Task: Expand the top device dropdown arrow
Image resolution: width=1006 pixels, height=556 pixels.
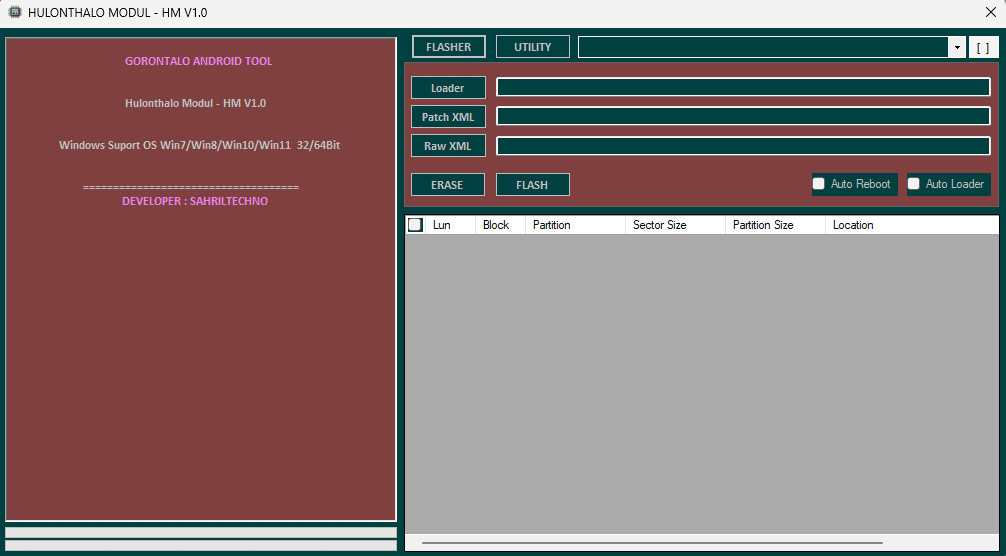Action: pyautogui.click(x=957, y=47)
